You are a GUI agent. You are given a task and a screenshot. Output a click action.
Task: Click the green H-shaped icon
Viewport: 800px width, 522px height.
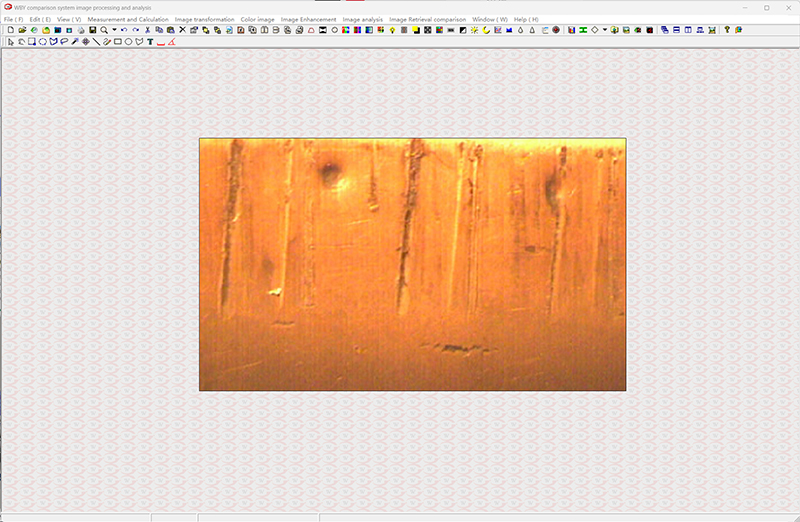583,30
